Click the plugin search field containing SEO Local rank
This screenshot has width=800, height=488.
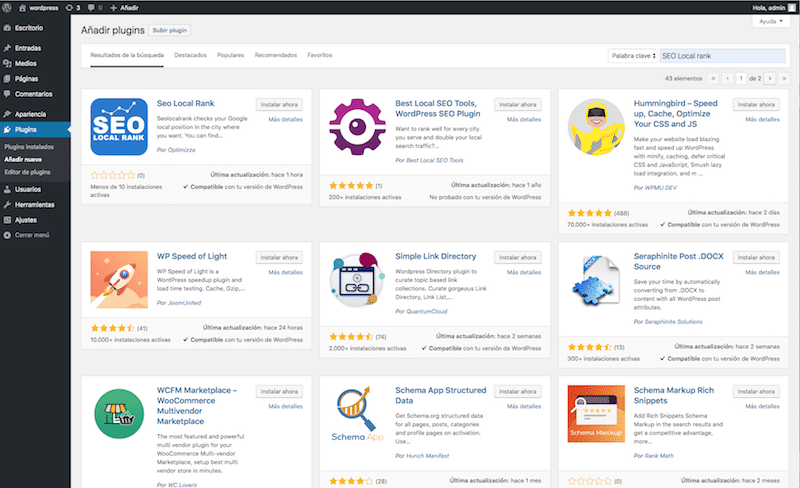pyautogui.click(x=722, y=56)
